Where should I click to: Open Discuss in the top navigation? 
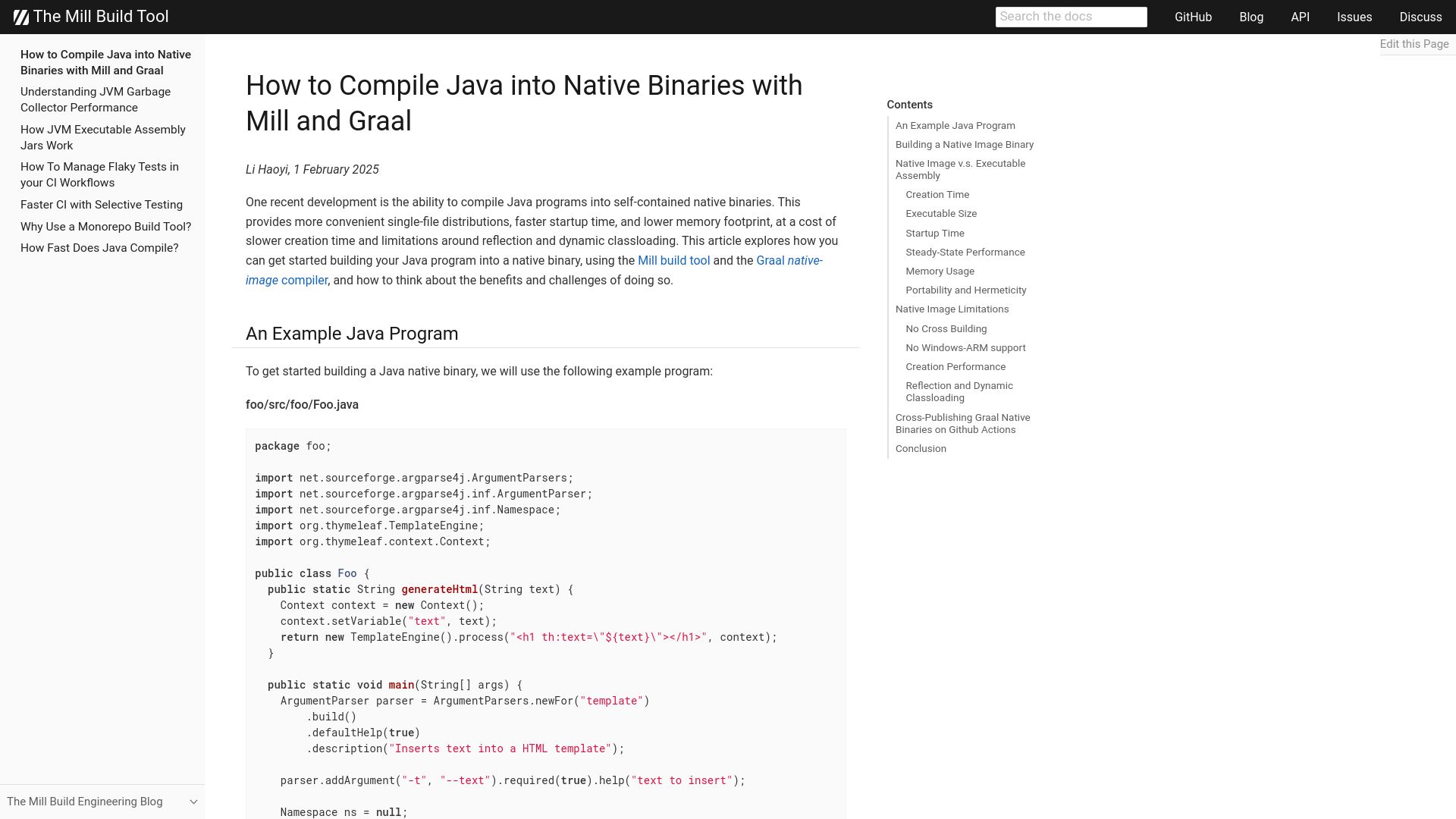point(1420,17)
